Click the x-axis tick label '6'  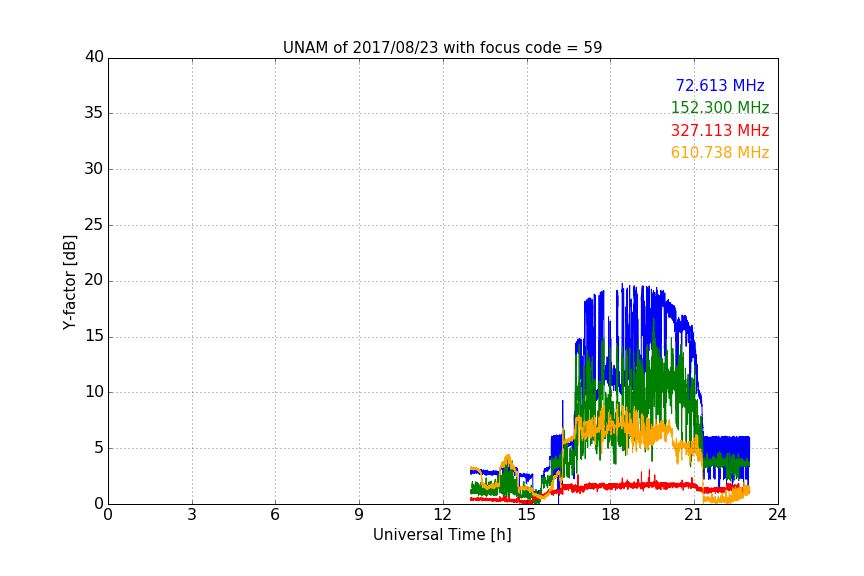click(275, 515)
